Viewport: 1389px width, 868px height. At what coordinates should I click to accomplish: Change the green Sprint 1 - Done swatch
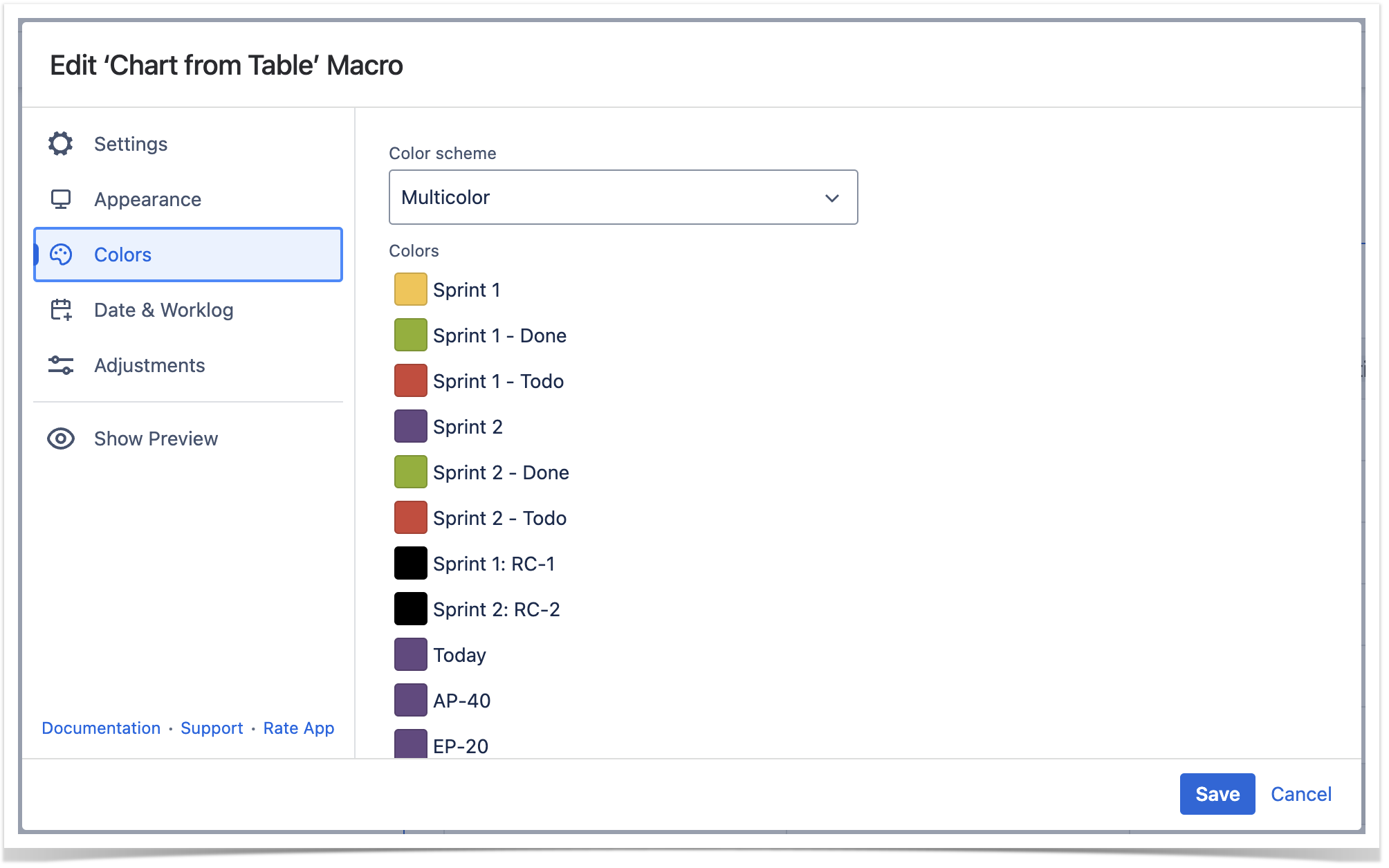(x=410, y=335)
